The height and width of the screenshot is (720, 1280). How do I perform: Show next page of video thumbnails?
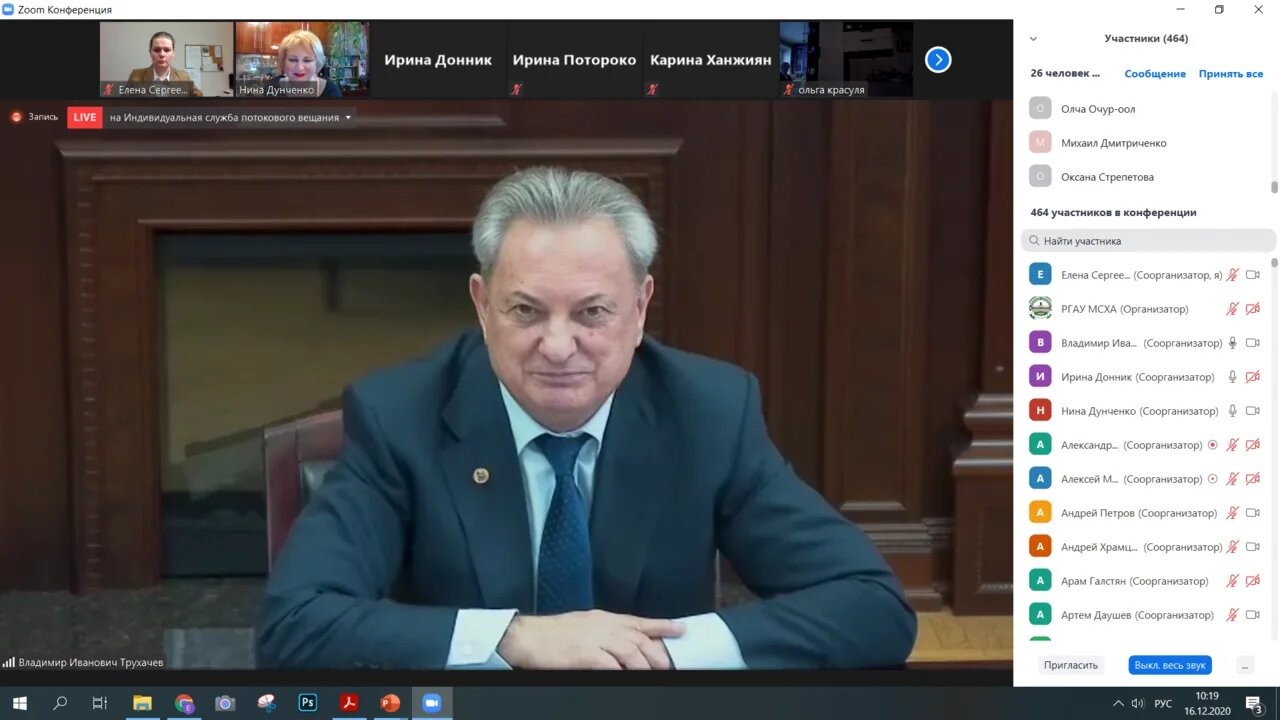coord(937,60)
